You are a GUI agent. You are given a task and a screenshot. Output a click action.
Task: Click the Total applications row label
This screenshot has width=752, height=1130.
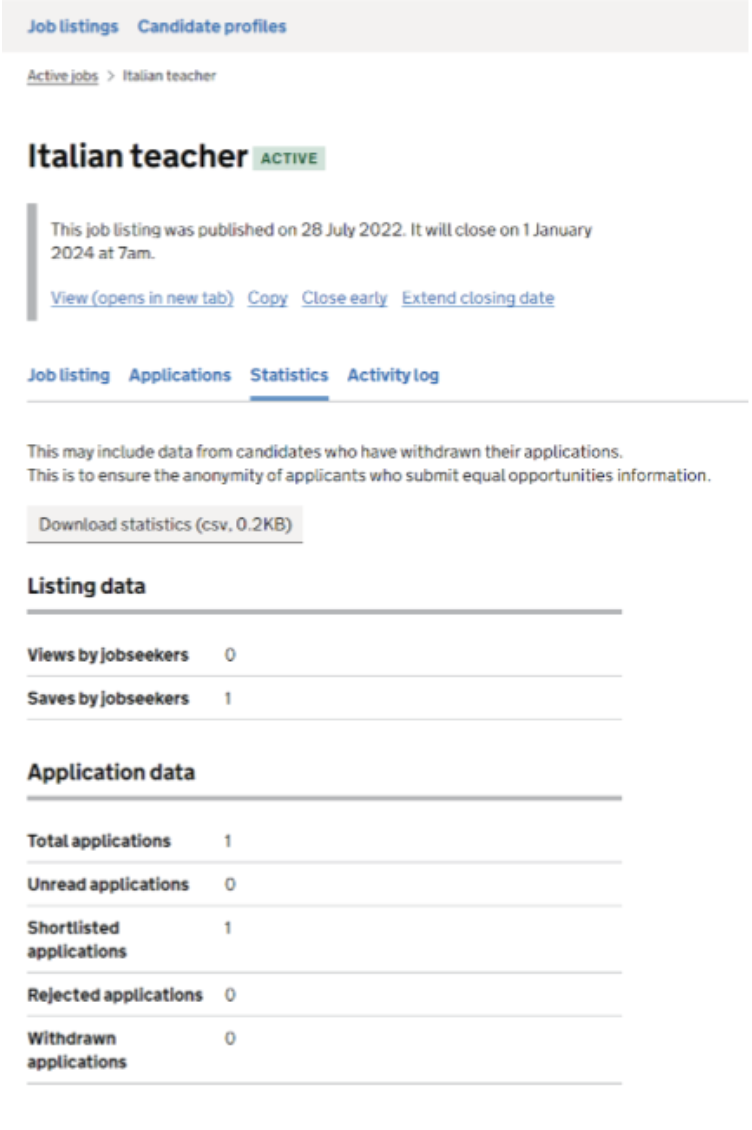(99, 841)
